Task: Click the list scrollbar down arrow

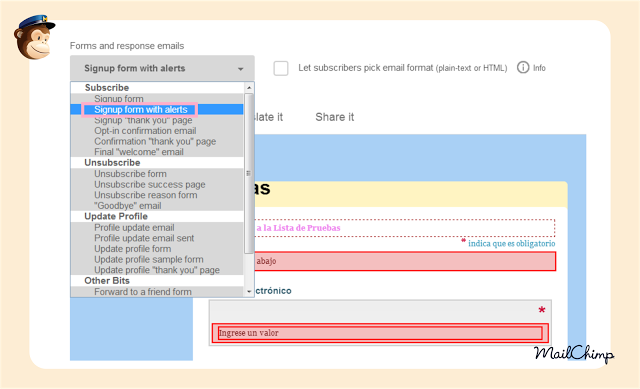Action: pyautogui.click(x=249, y=291)
